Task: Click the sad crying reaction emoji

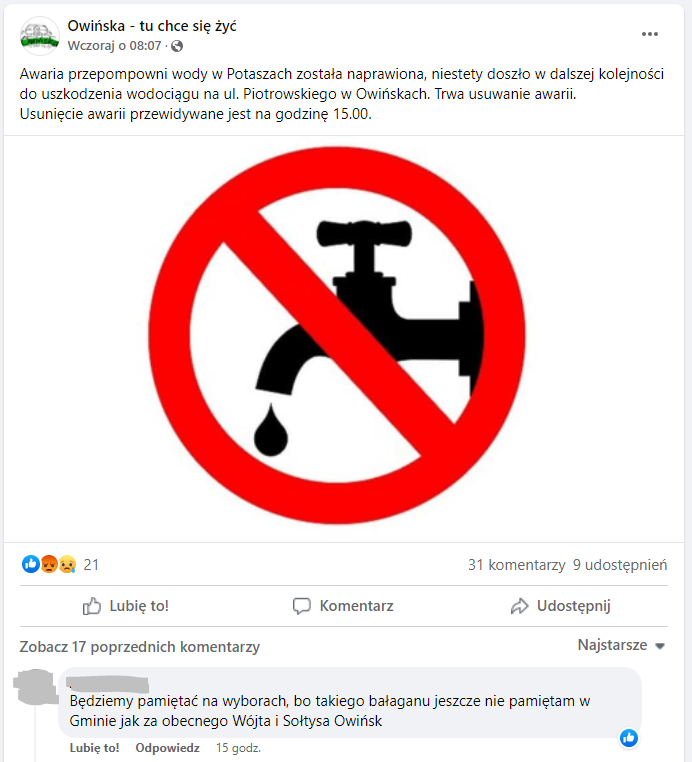Action: pos(67,564)
